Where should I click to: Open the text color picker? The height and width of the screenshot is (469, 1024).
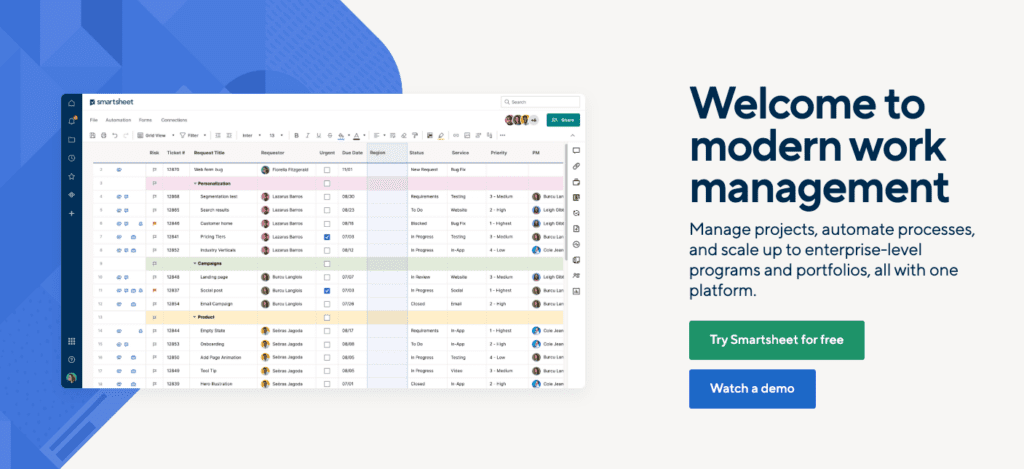click(x=357, y=135)
